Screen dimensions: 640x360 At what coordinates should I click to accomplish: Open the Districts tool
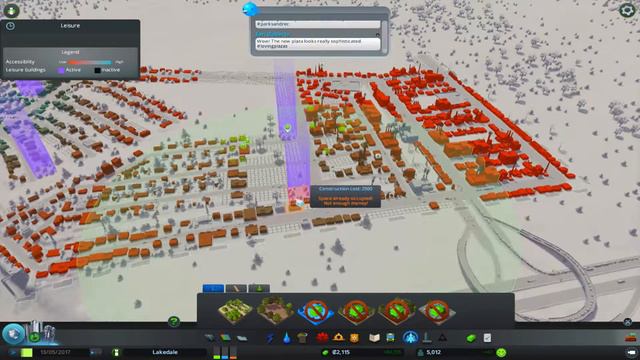coord(242,338)
